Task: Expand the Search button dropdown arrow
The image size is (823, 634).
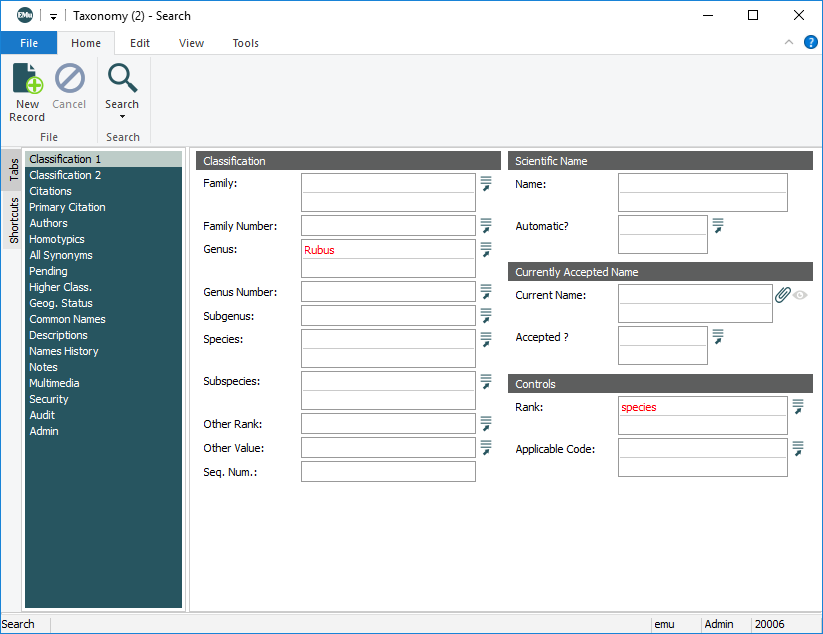Action: pyautogui.click(x=122, y=117)
